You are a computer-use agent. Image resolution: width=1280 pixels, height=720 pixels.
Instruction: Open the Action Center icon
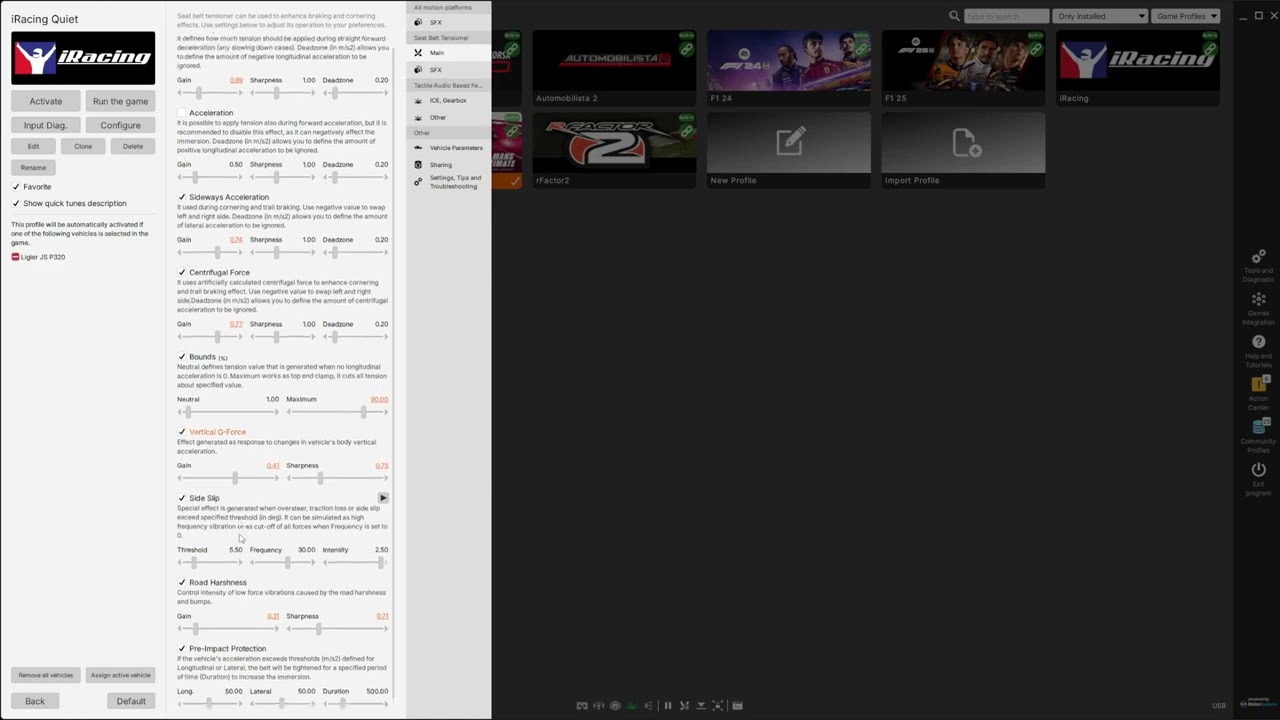click(1259, 385)
